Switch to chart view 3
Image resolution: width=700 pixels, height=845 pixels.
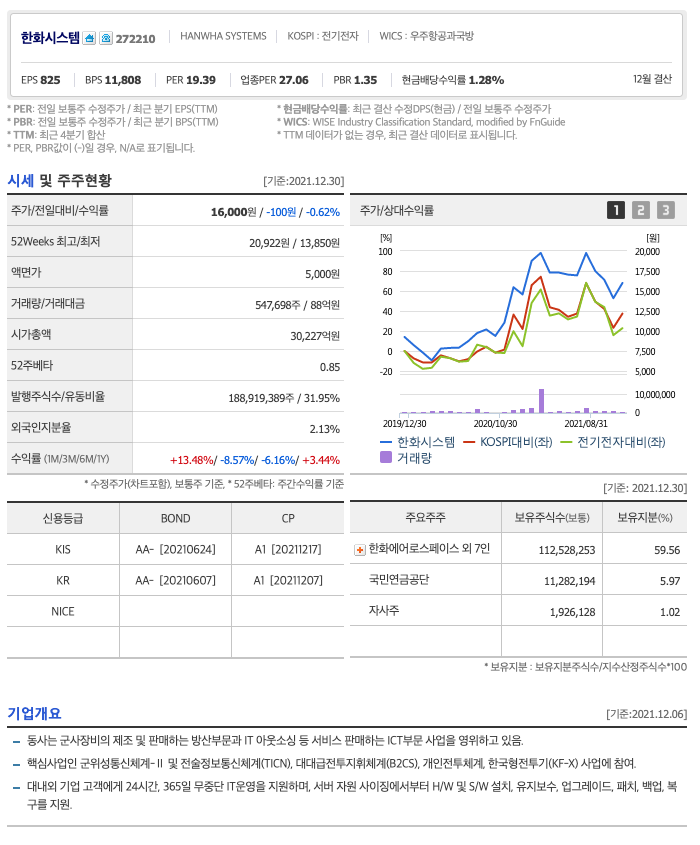pyautogui.click(x=666, y=210)
